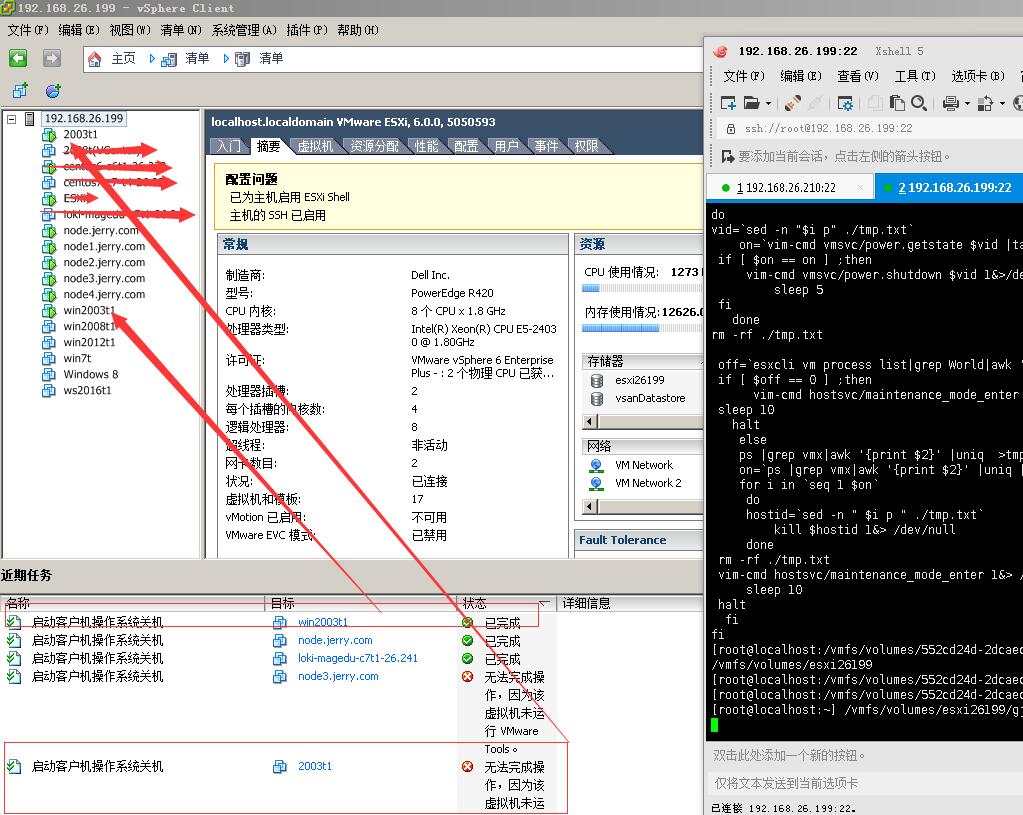Click the 名称 column header in recent tasks
This screenshot has height=815, width=1023.
click(132, 604)
